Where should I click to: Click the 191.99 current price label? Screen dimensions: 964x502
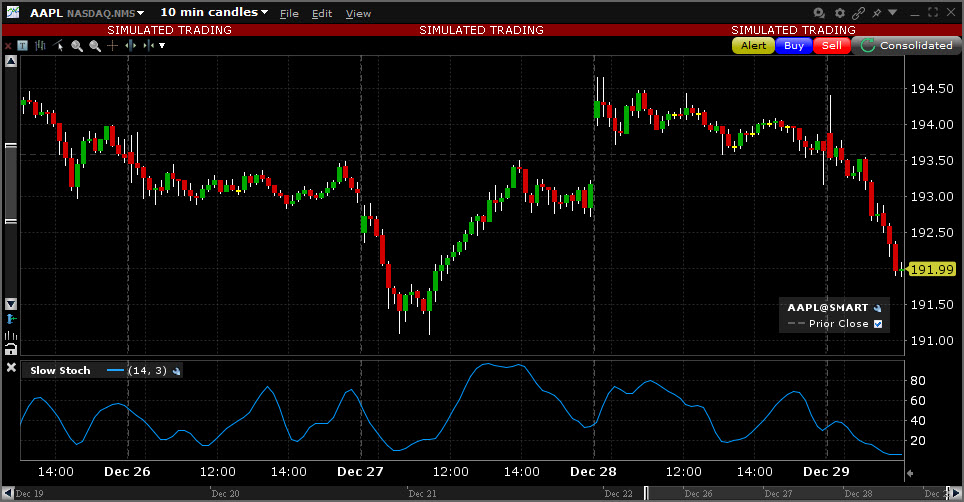(x=931, y=269)
